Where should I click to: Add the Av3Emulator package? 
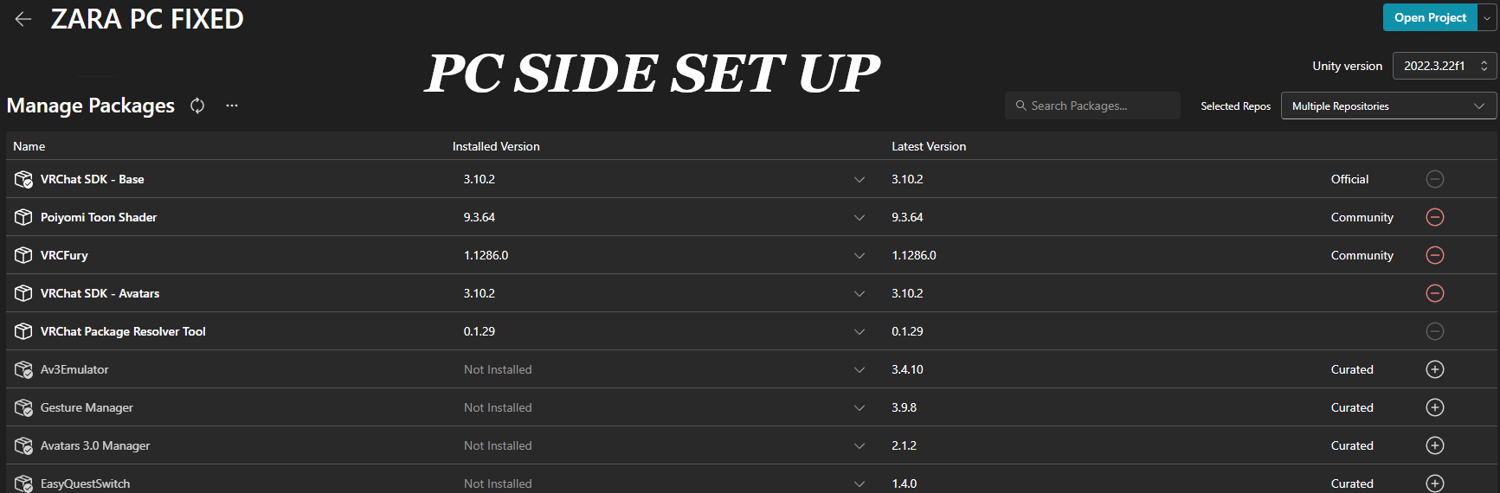point(1434,369)
